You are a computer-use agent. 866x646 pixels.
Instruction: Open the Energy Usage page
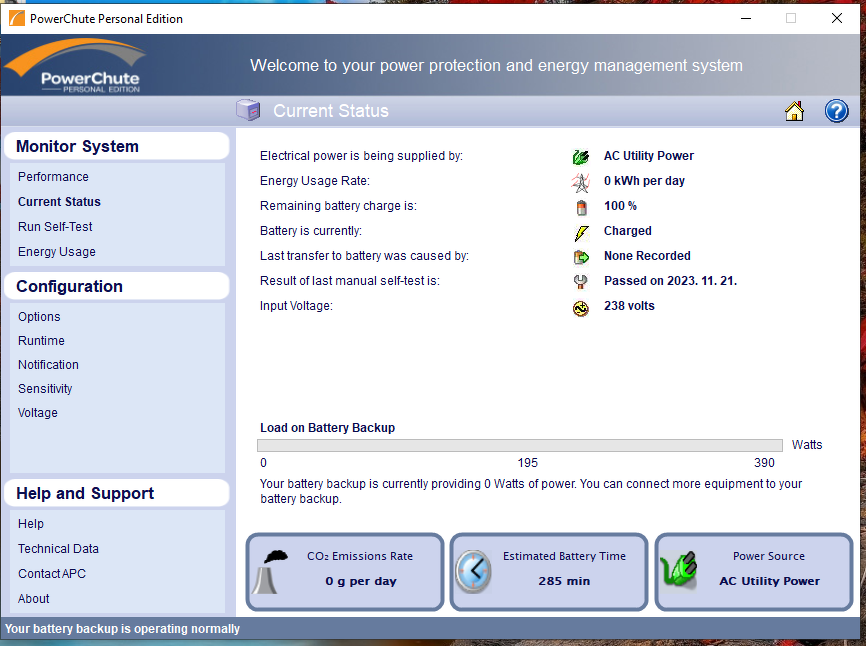coord(56,252)
